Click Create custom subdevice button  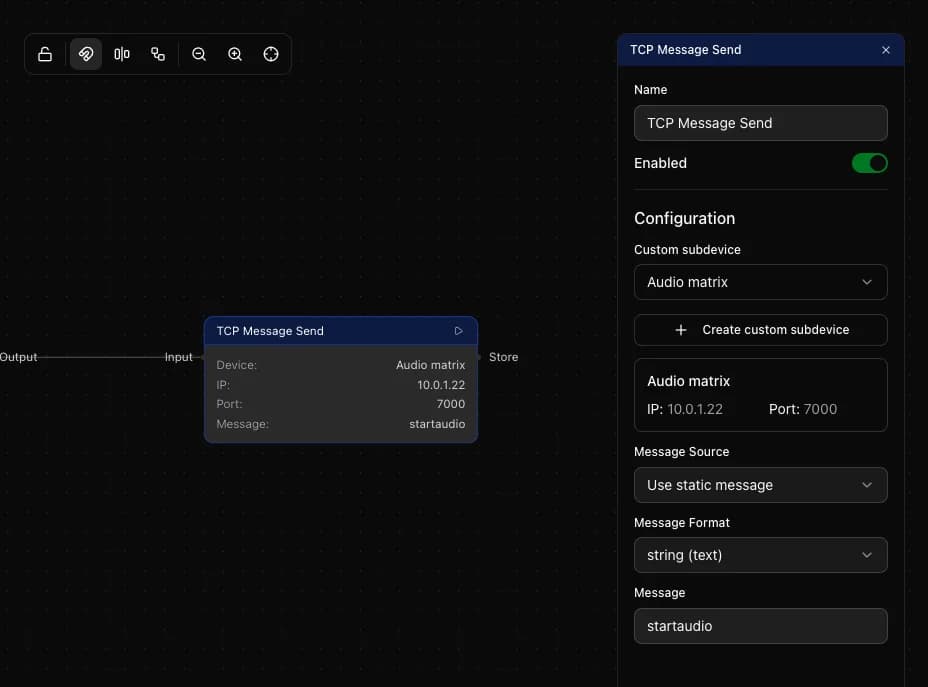761,330
